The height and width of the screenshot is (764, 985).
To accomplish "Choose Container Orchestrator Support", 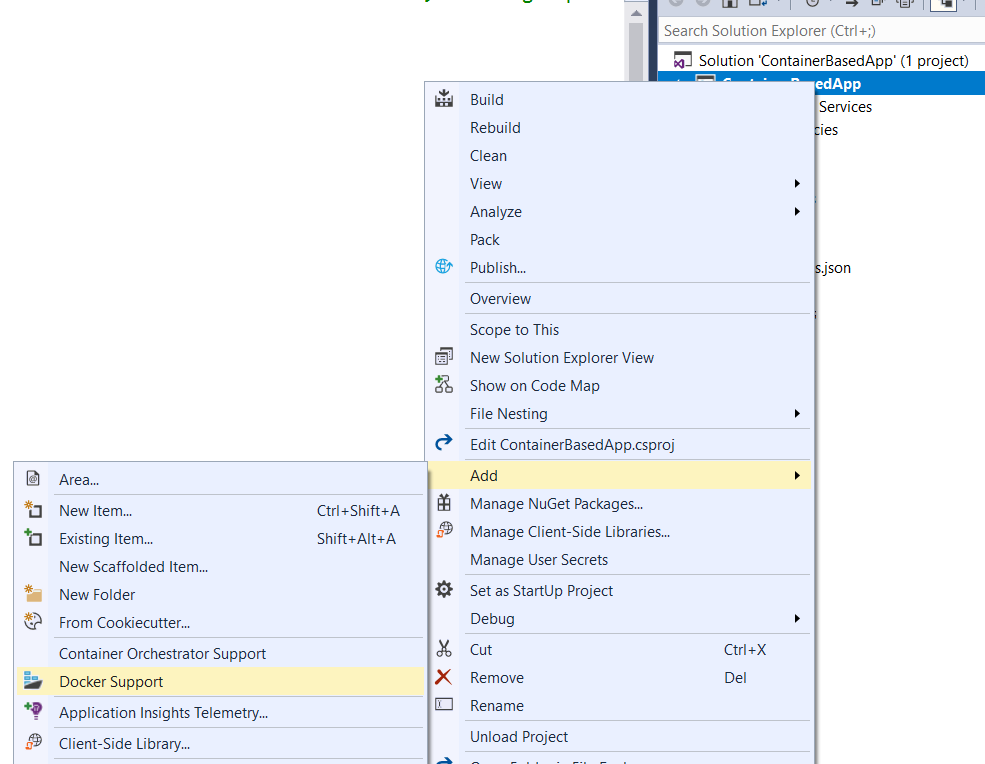I will 162,653.
